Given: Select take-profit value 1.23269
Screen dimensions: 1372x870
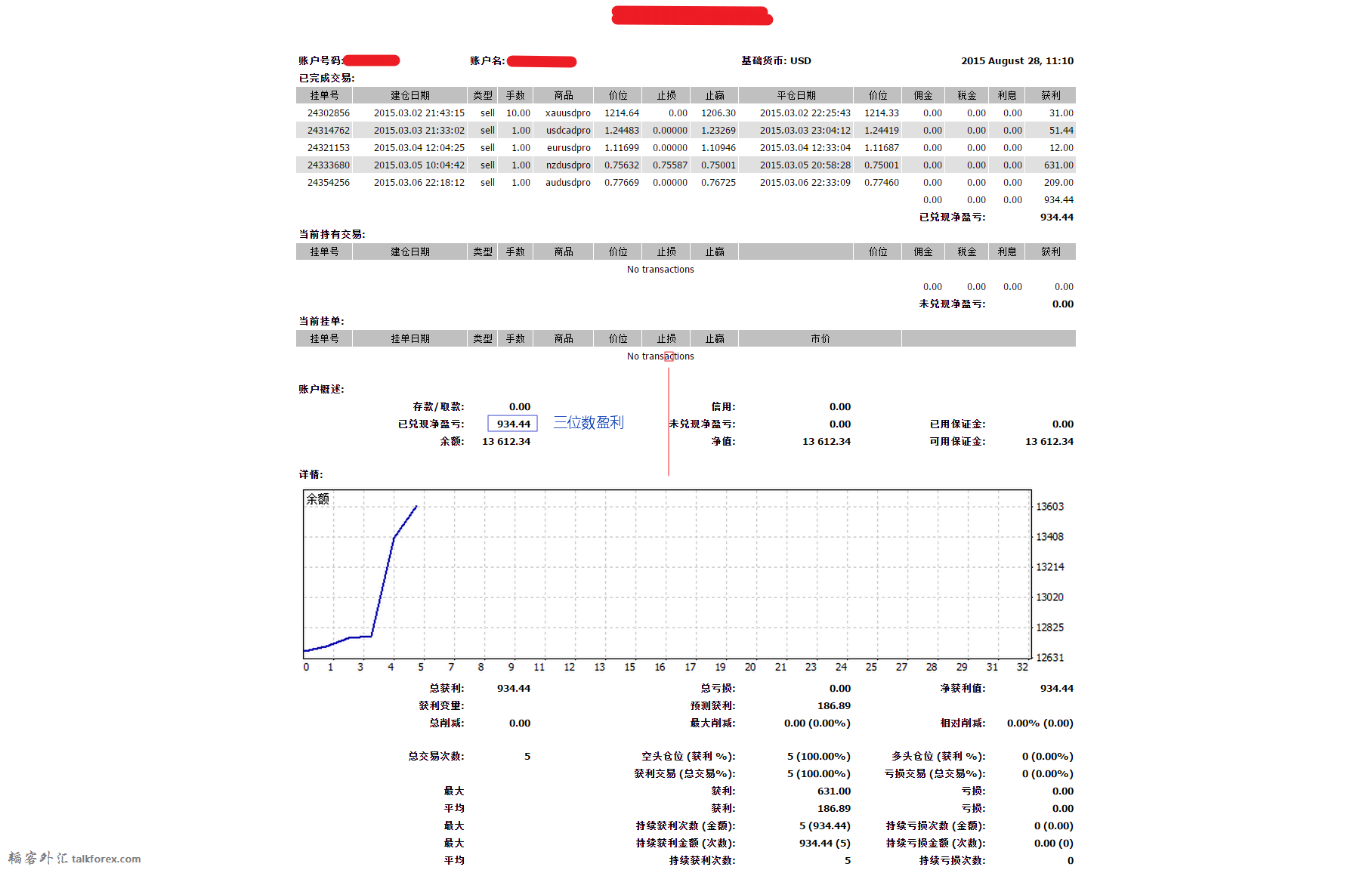Looking at the screenshot, I should pyautogui.click(x=718, y=131).
